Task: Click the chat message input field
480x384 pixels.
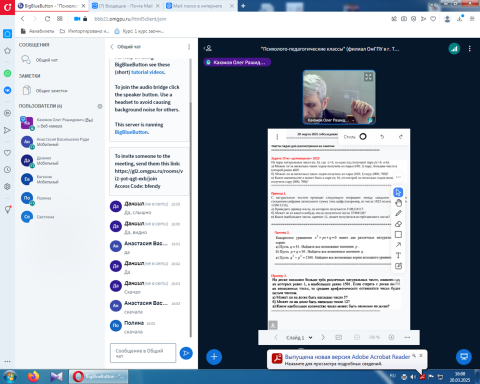Action: (x=143, y=353)
